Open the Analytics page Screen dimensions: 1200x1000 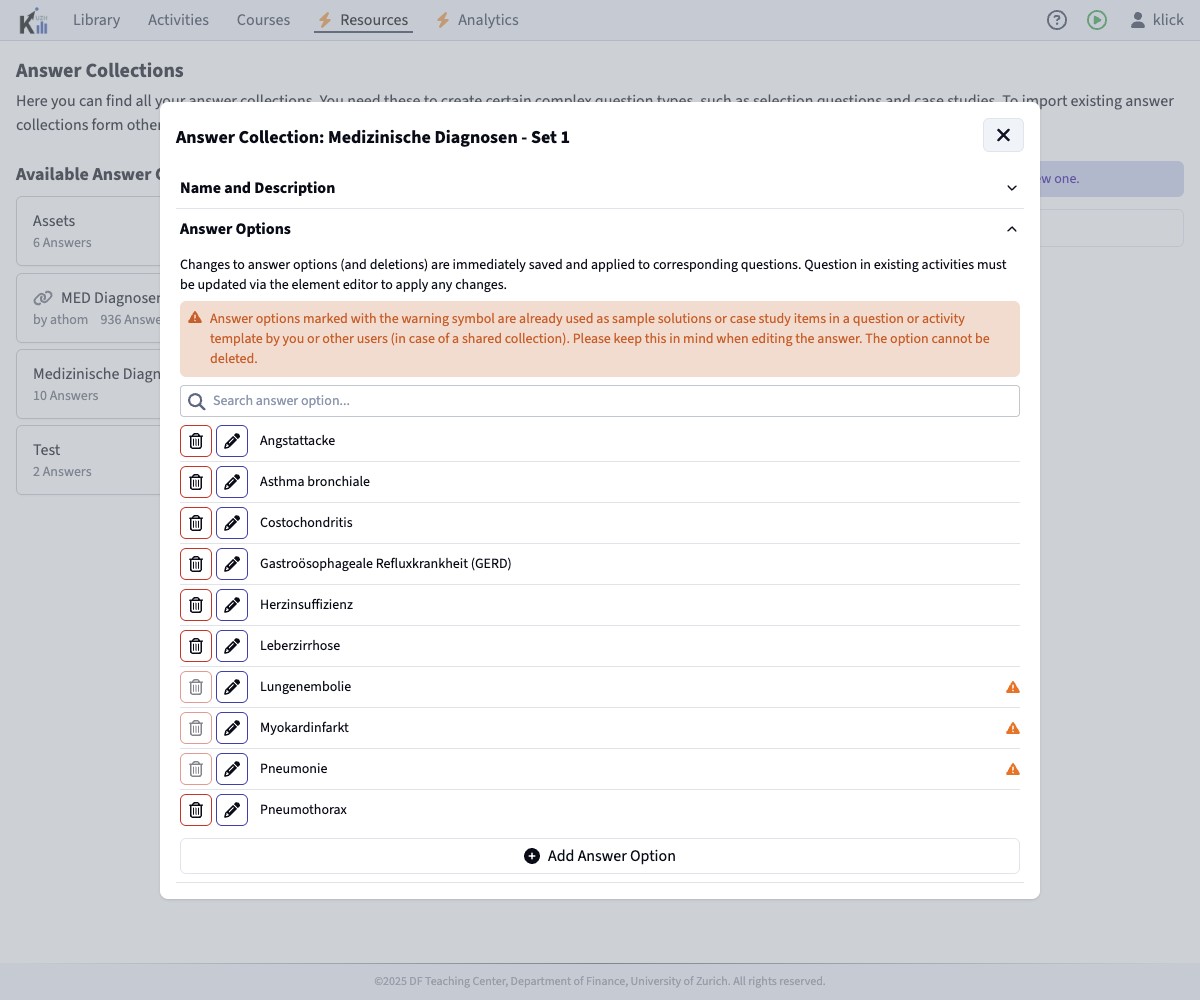click(x=477, y=20)
